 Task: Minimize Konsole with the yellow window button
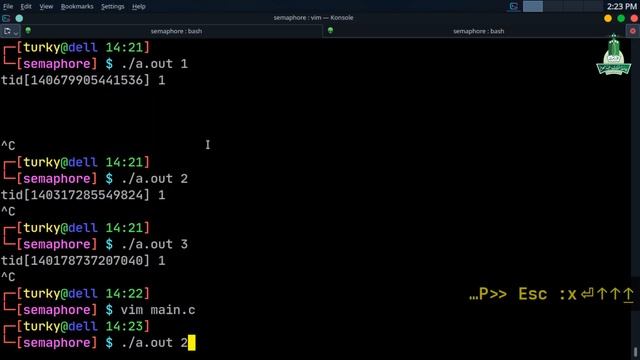[608, 18]
